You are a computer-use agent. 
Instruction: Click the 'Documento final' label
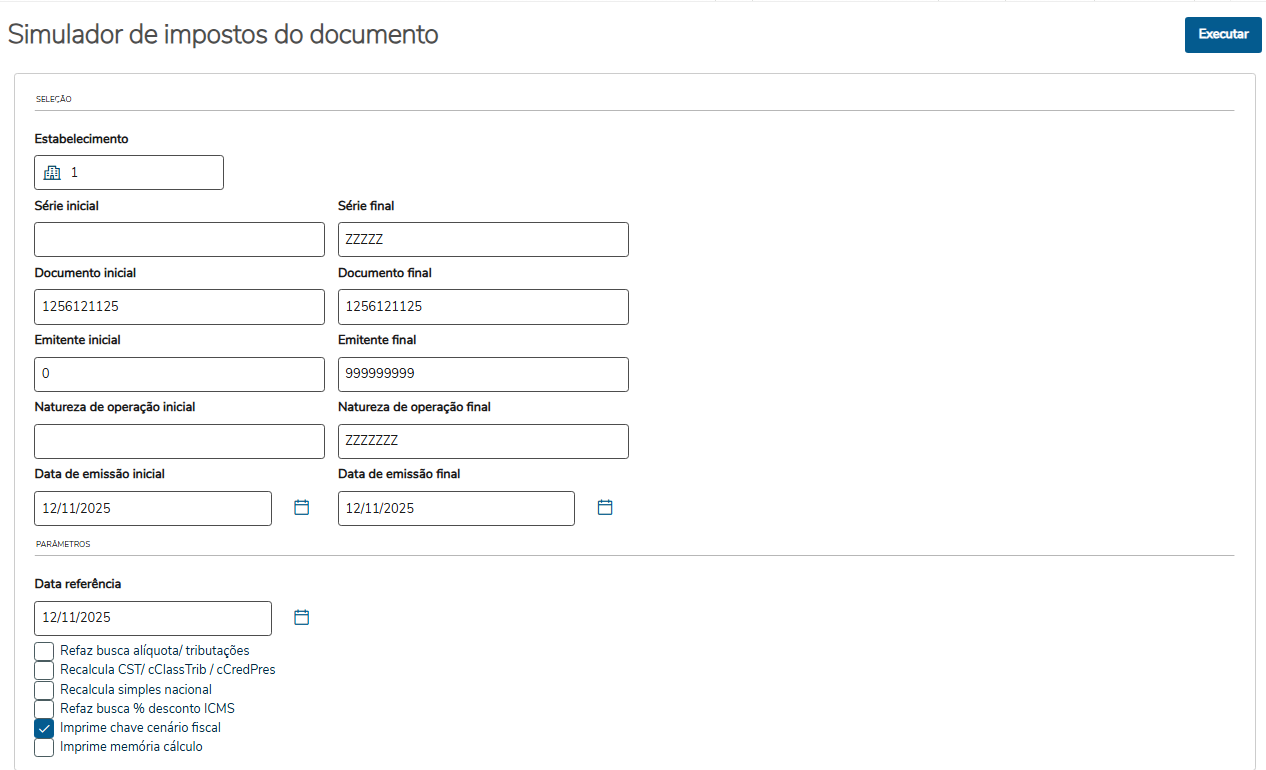385,273
